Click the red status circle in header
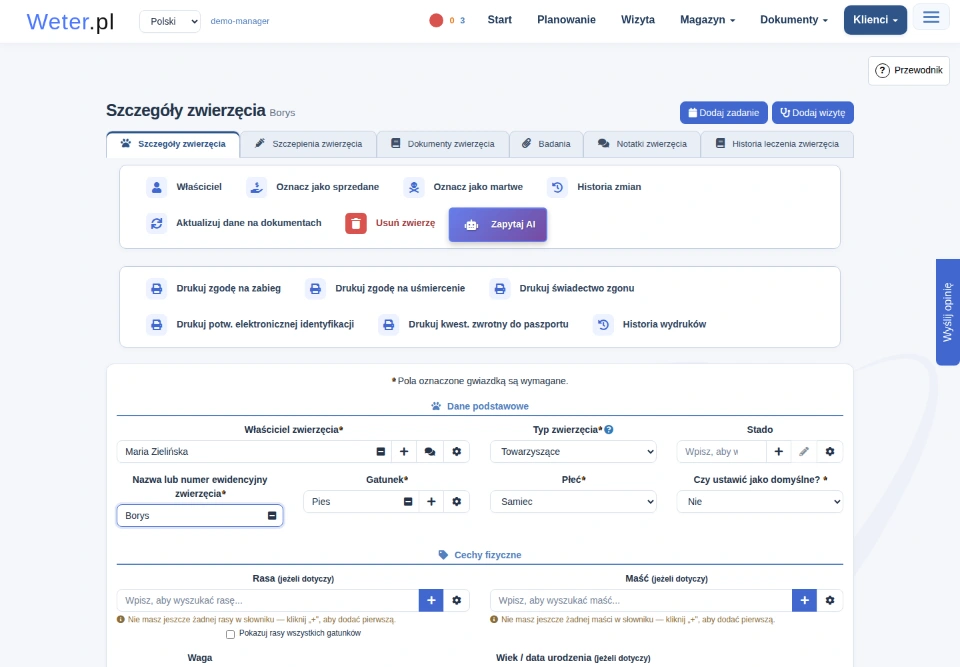Image resolution: width=960 pixels, height=667 pixels. (x=436, y=20)
